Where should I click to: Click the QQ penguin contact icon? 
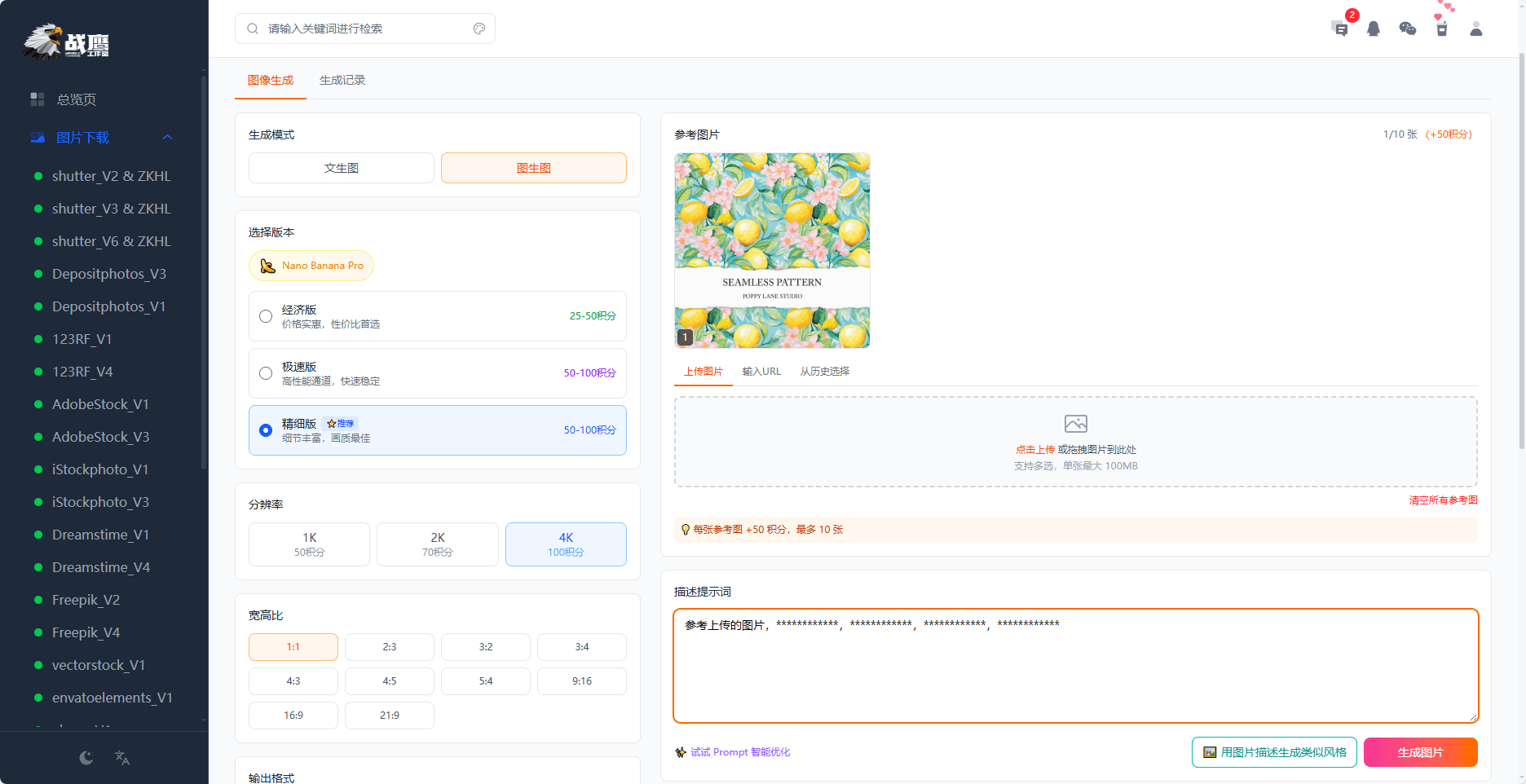[1374, 29]
